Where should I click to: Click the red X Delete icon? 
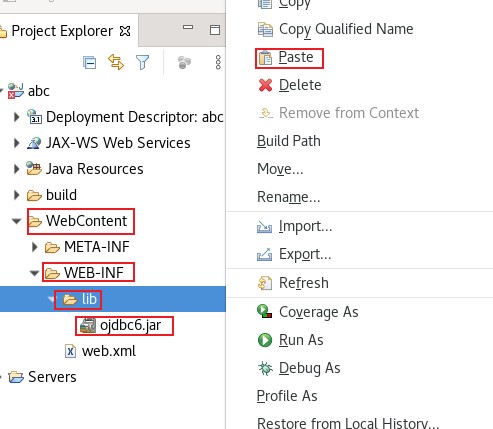(265, 85)
